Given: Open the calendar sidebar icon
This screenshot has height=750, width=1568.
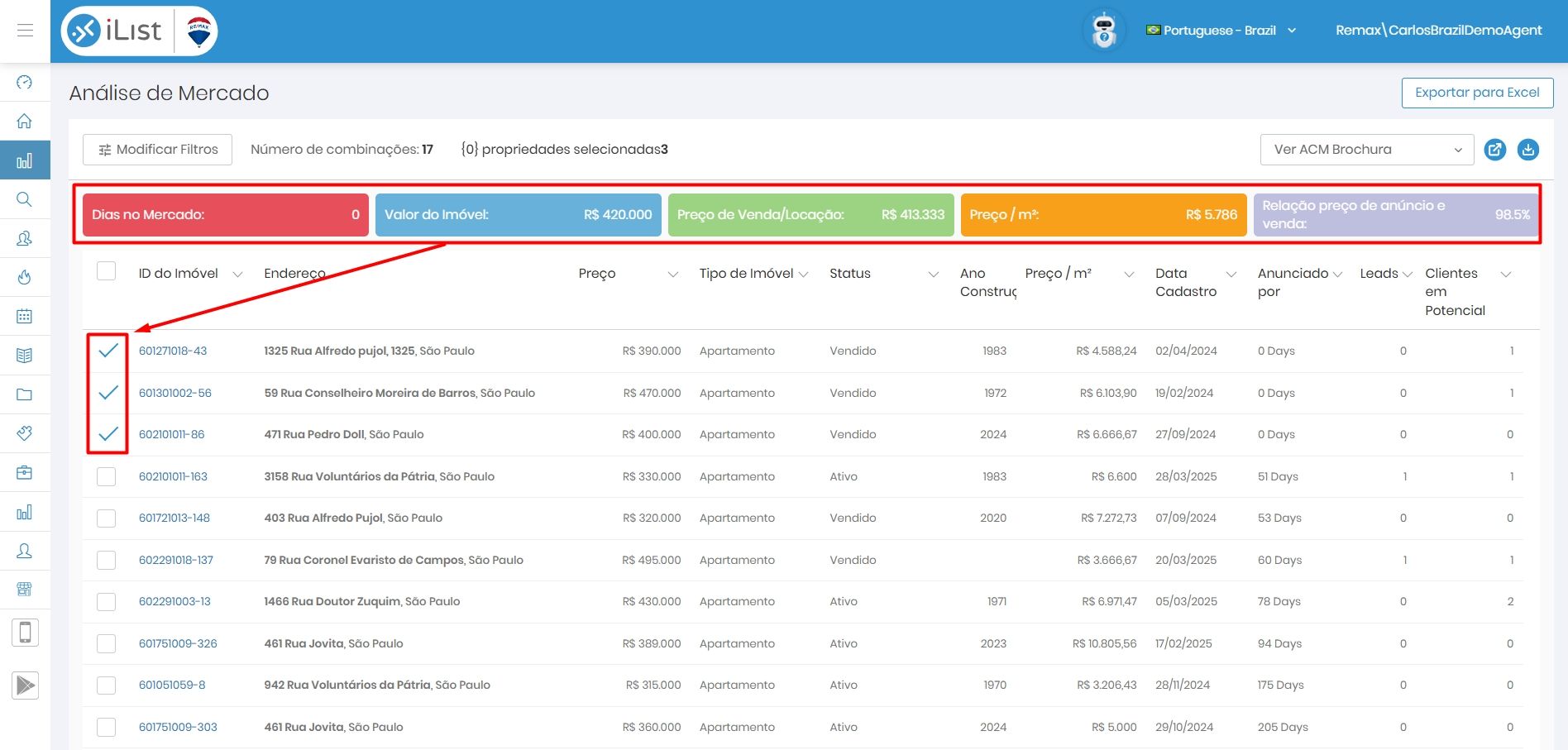Looking at the screenshot, I should point(25,316).
